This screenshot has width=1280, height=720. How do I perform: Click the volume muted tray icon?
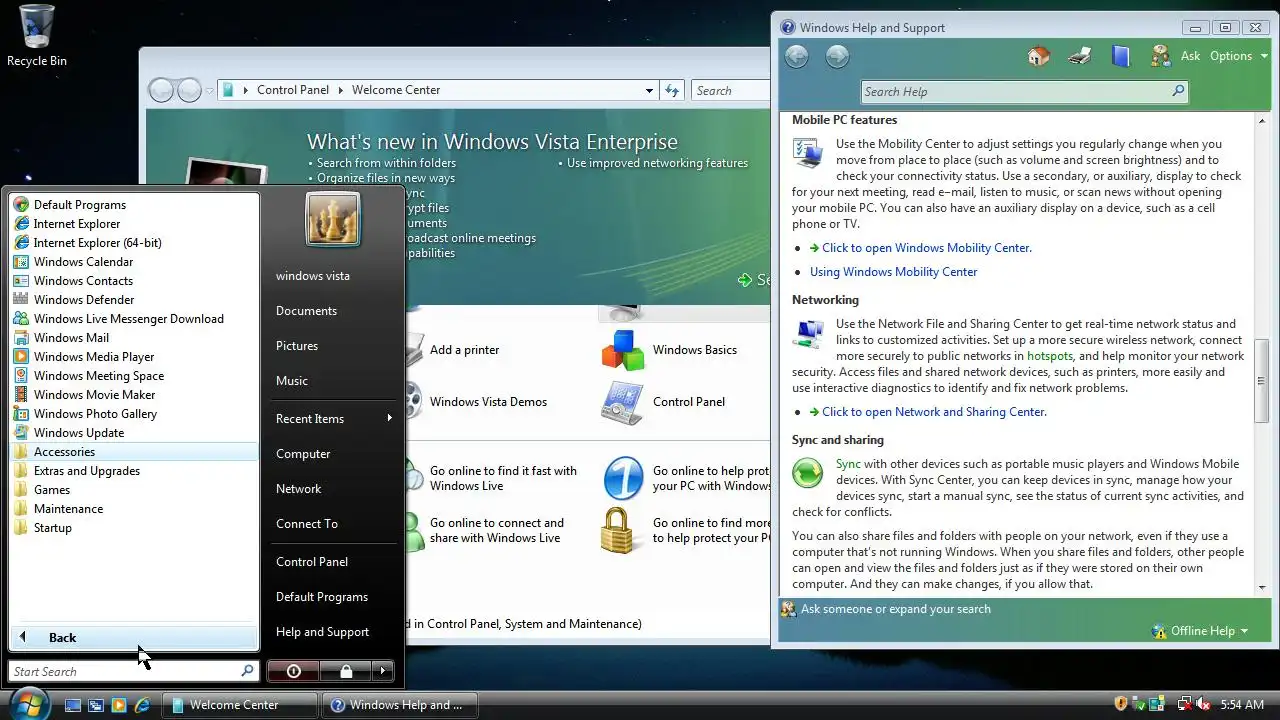(1204, 704)
